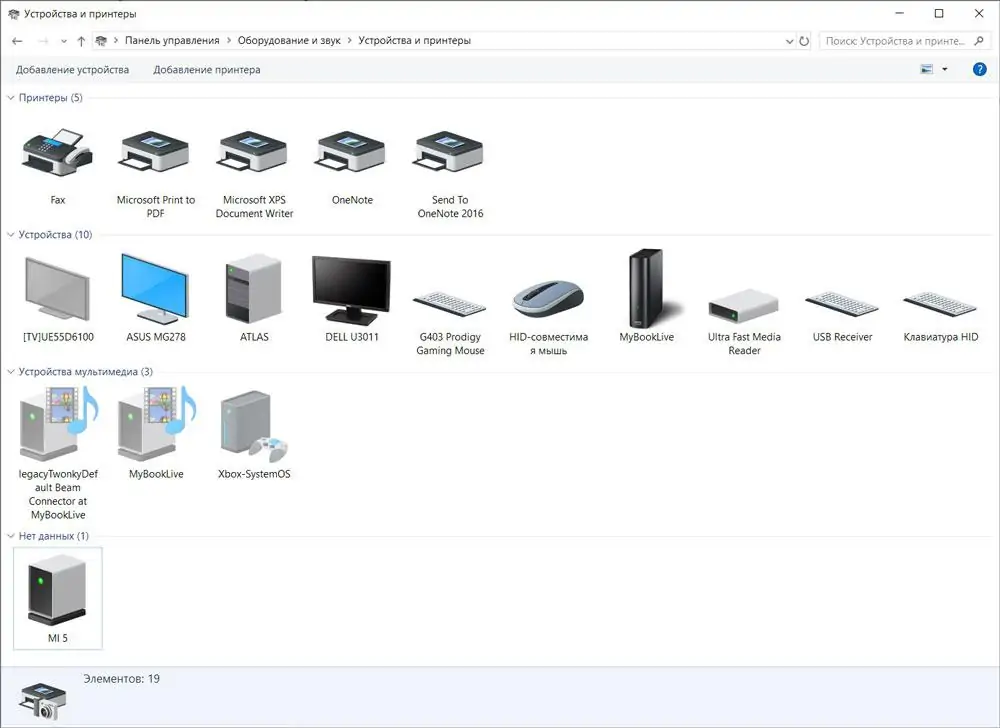Navigate back with the left arrow

17,41
